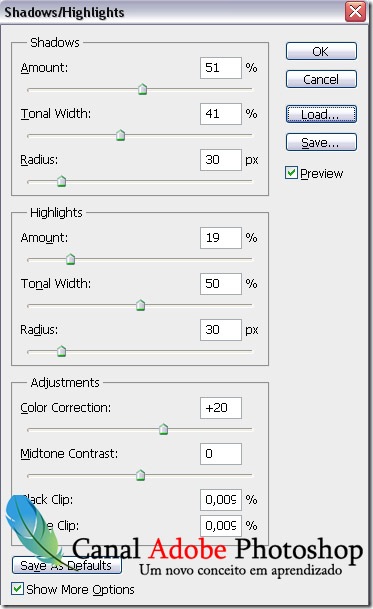The image size is (373, 609).
Task: Click the OK button
Action: [x=321, y=51]
